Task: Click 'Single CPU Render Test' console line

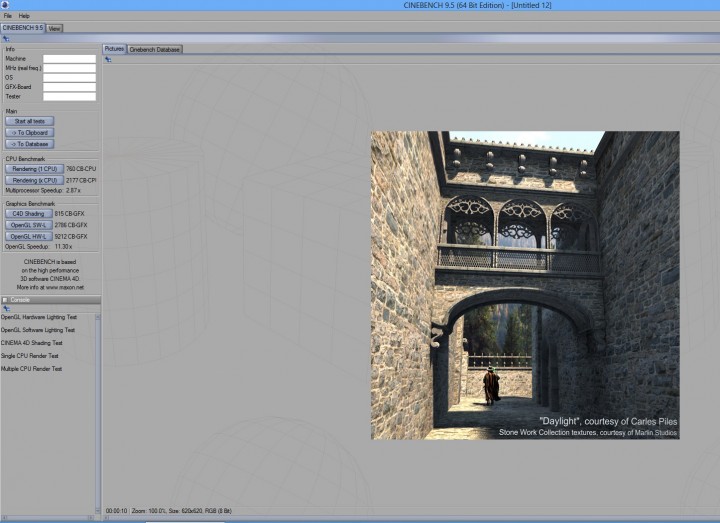Action: tap(29, 356)
